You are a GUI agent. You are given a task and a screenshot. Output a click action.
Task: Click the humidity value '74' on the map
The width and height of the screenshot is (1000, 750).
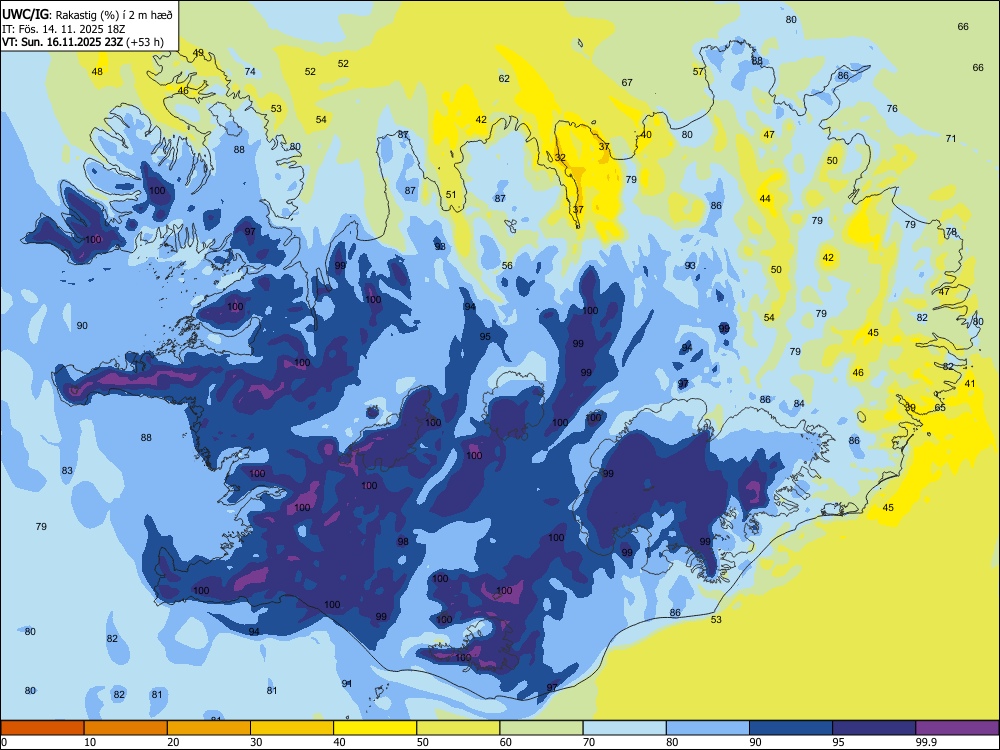pyautogui.click(x=250, y=71)
